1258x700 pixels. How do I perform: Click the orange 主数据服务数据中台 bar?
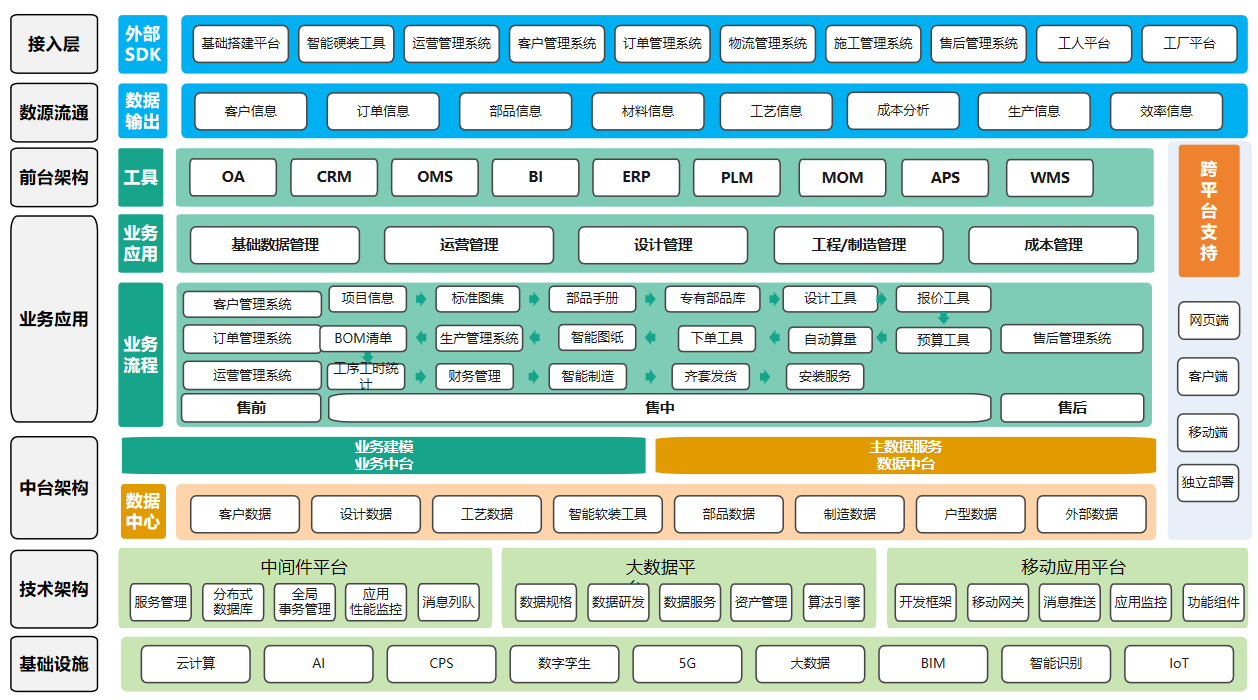coord(903,455)
